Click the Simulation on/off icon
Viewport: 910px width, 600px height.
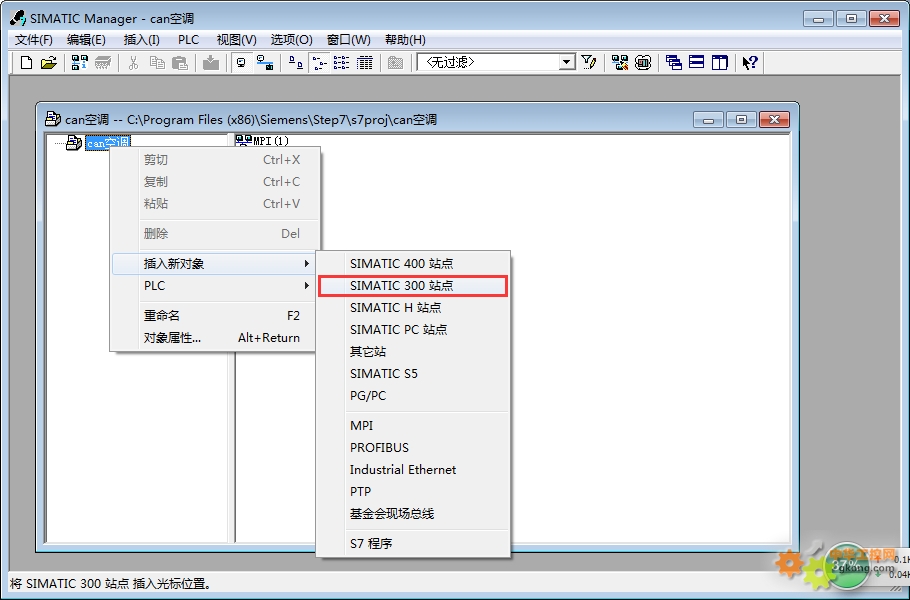pyautogui.click(x=643, y=63)
